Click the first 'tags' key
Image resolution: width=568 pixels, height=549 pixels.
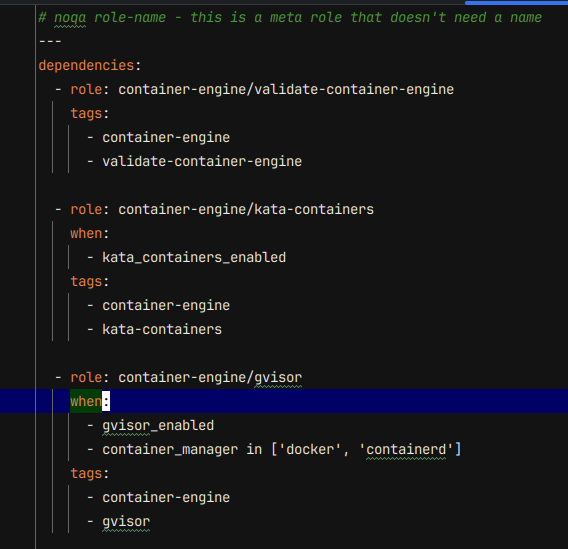tap(86, 114)
